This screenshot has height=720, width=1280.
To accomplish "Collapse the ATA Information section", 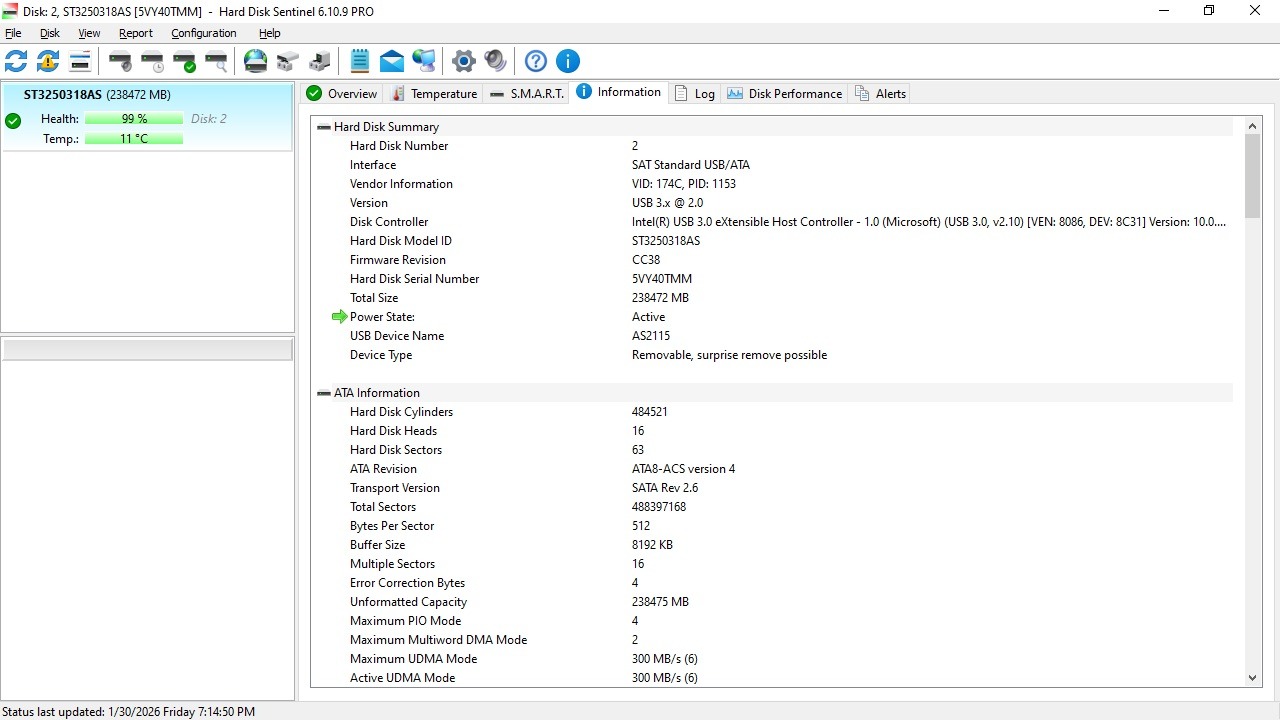I will tap(323, 393).
